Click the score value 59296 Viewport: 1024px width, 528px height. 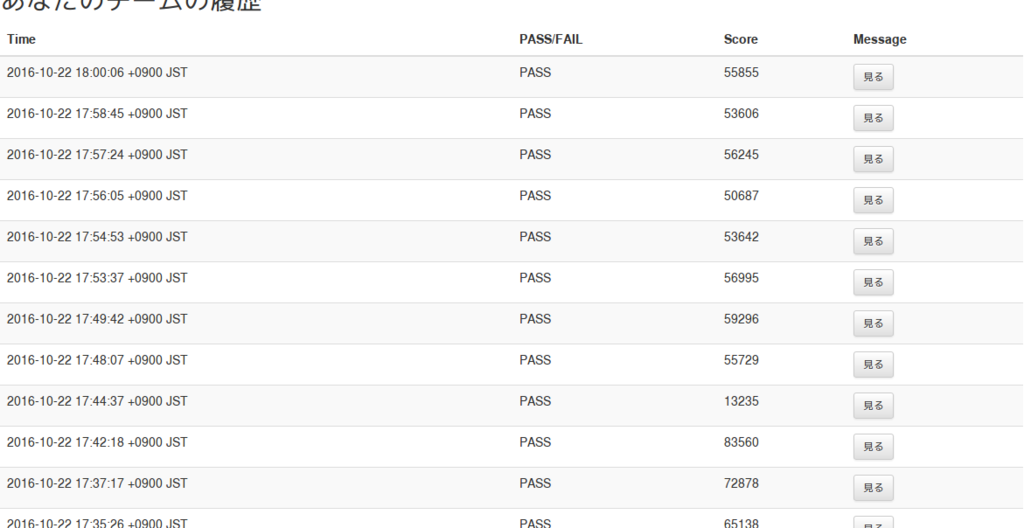pyautogui.click(x=741, y=319)
